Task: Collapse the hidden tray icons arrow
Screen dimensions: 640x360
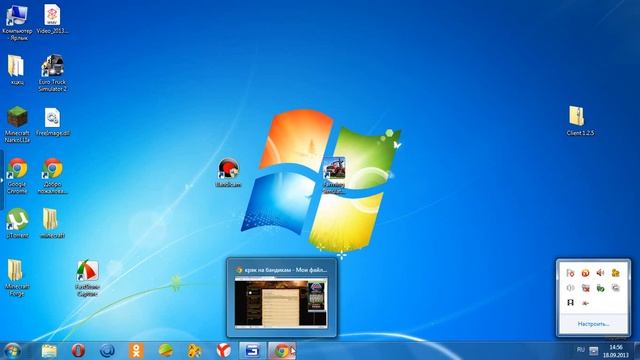Action: tap(593, 351)
